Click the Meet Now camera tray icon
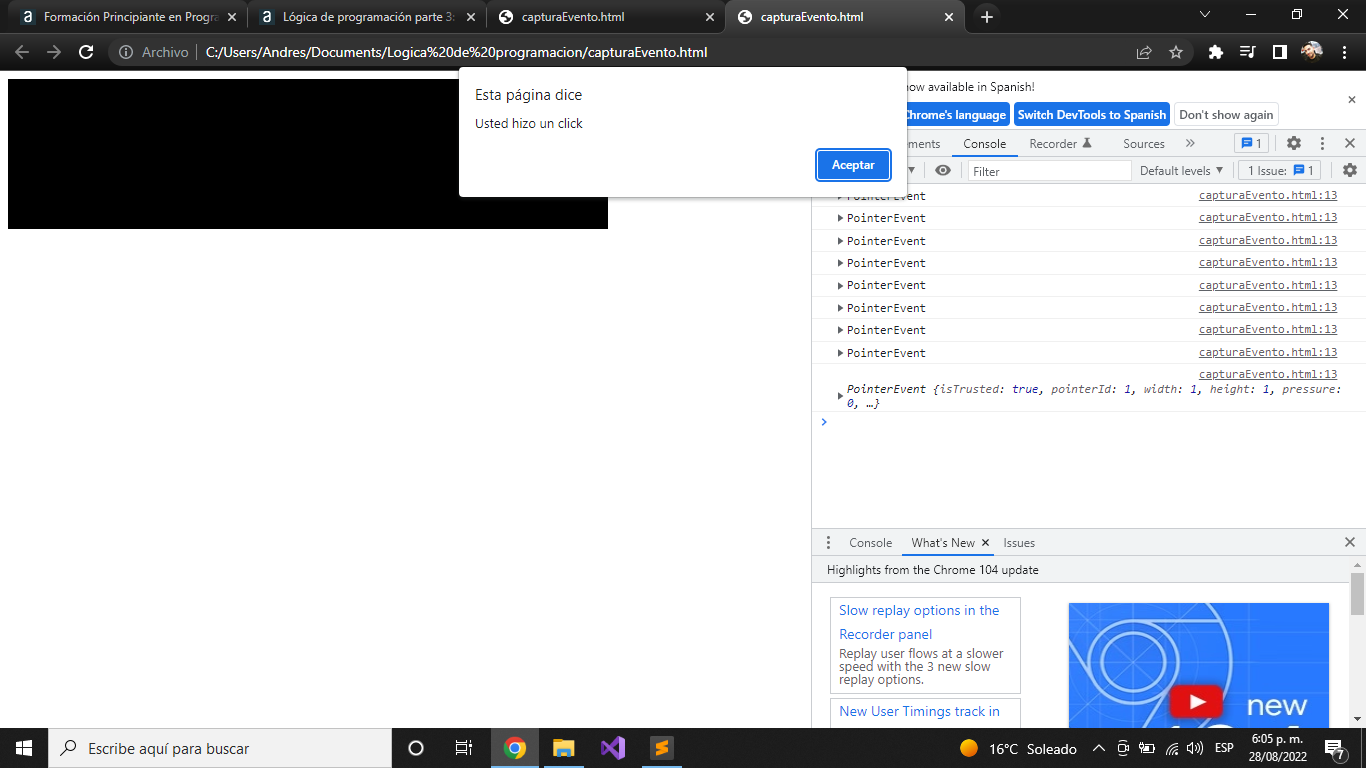Image resolution: width=1366 pixels, height=768 pixels. [1123, 748]
